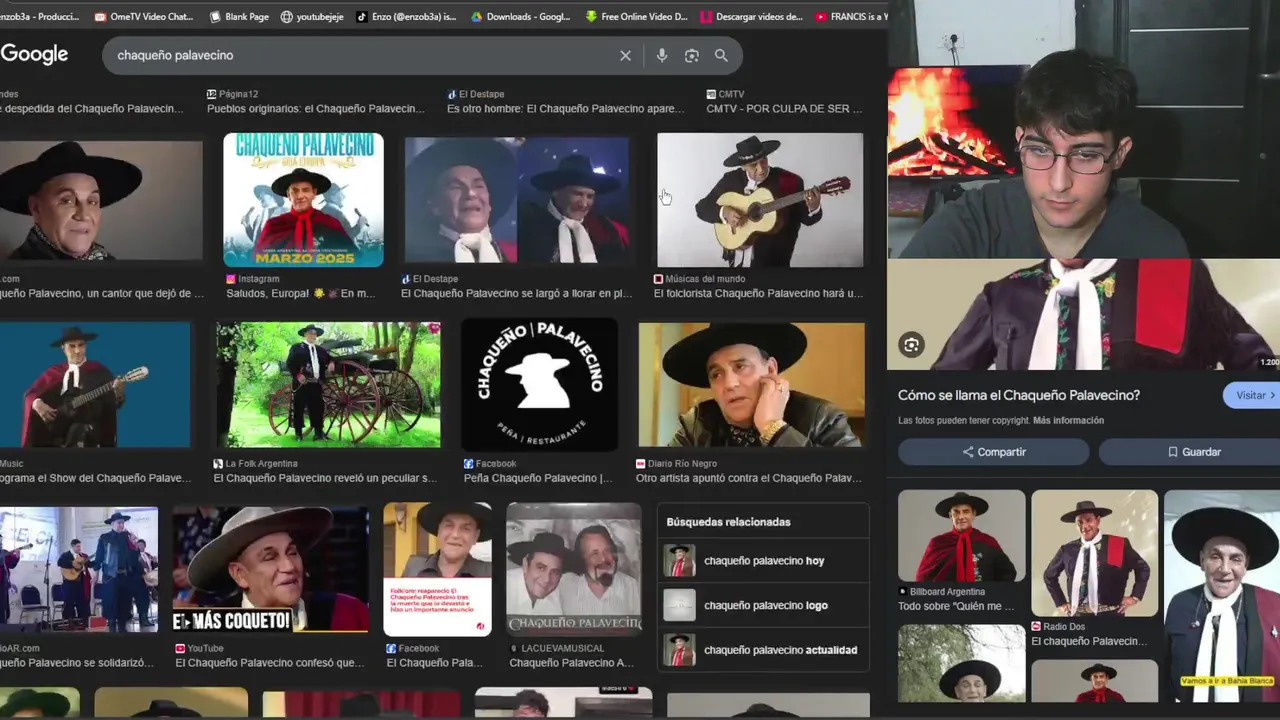Click the magnifying glass search button
Viewport: 1280px width, 720px height.
coord(721,56)
